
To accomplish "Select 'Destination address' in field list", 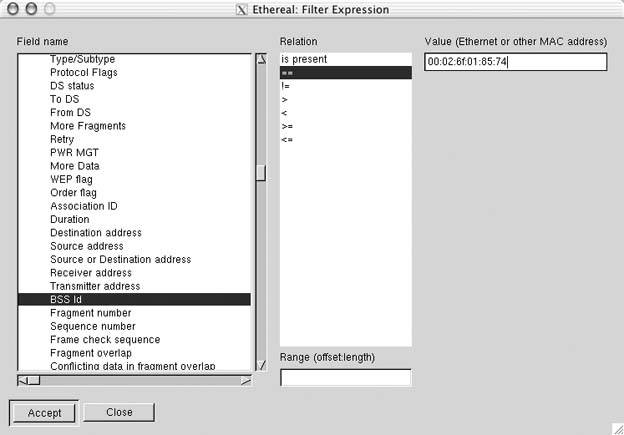I will pos(96,233).
